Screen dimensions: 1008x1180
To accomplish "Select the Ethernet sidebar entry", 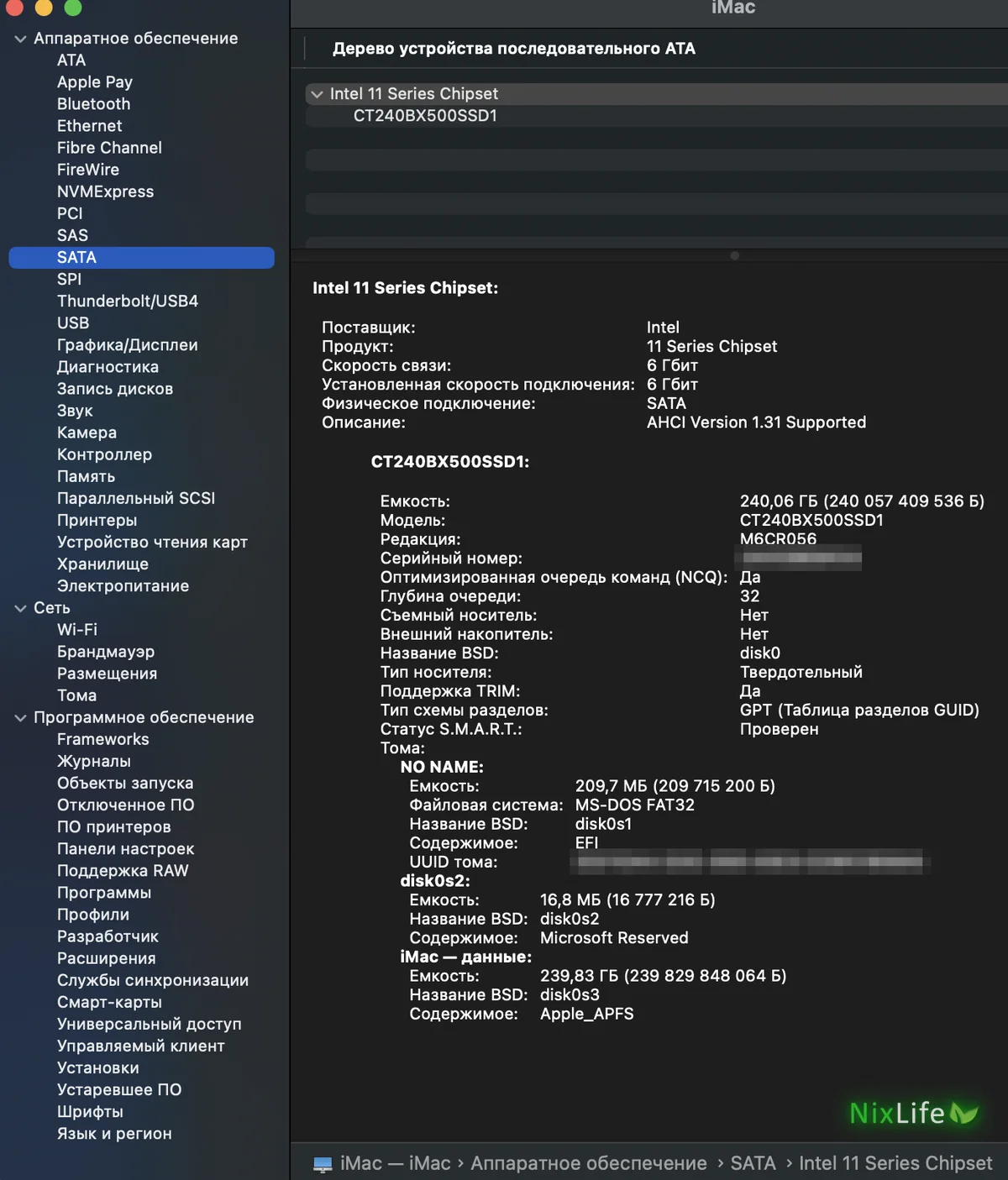I will click(89, 126).
